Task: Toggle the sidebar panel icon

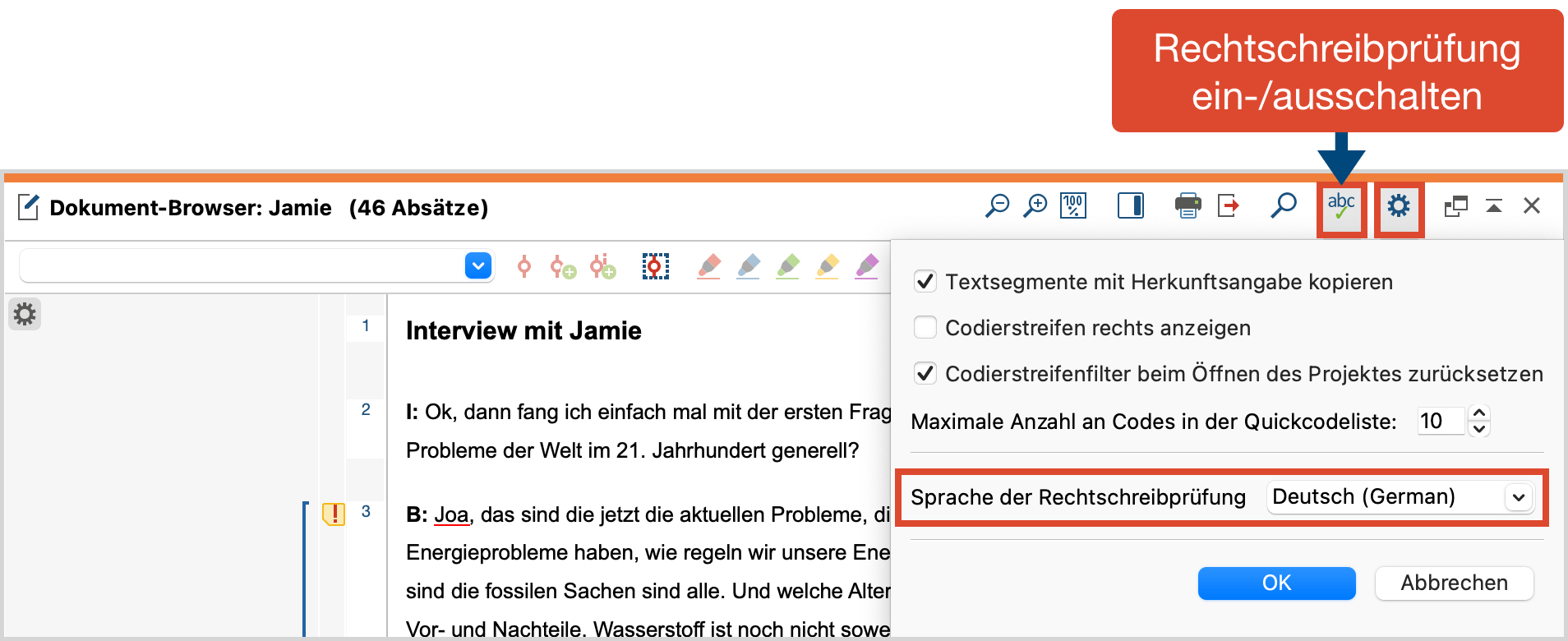Action: pyautogui.click(x=1131, y=205)
